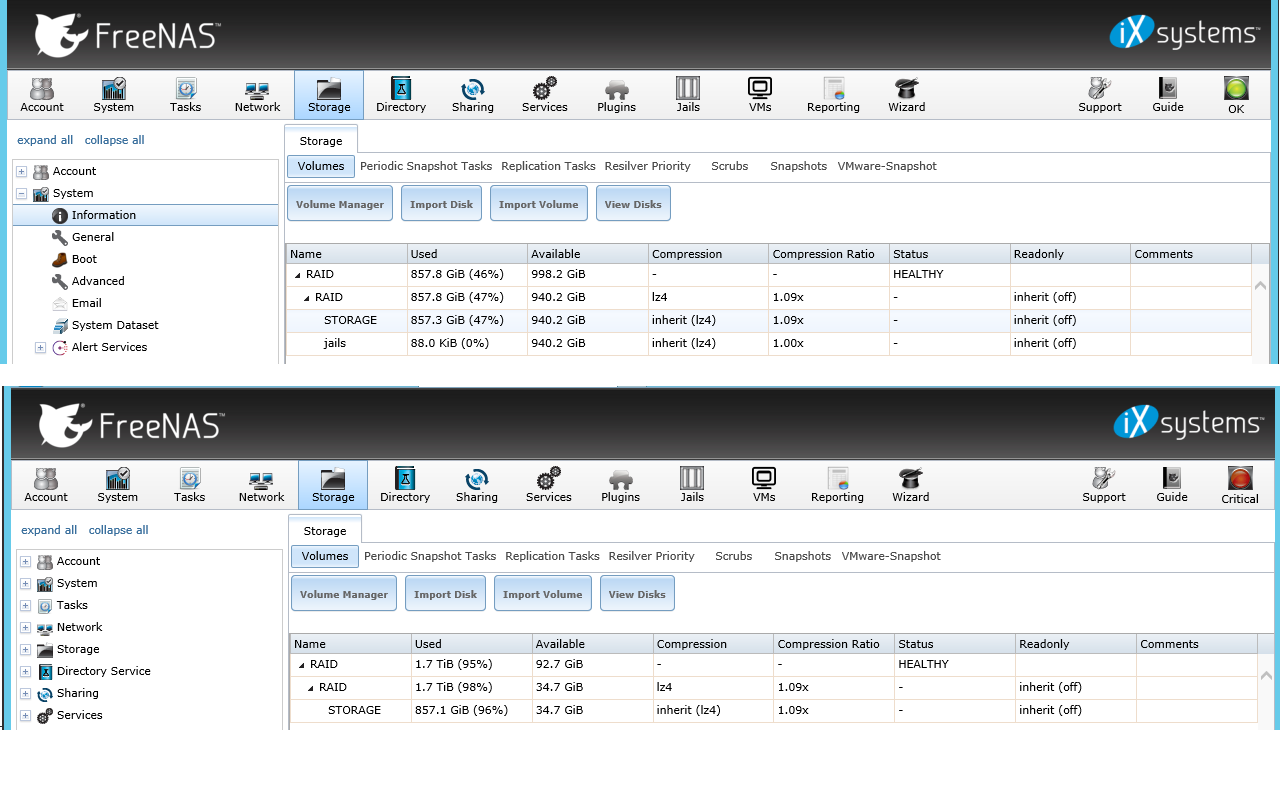
Task: Switch to Periodic Snapshot Tasks in upper window
Action: [426, 166]
